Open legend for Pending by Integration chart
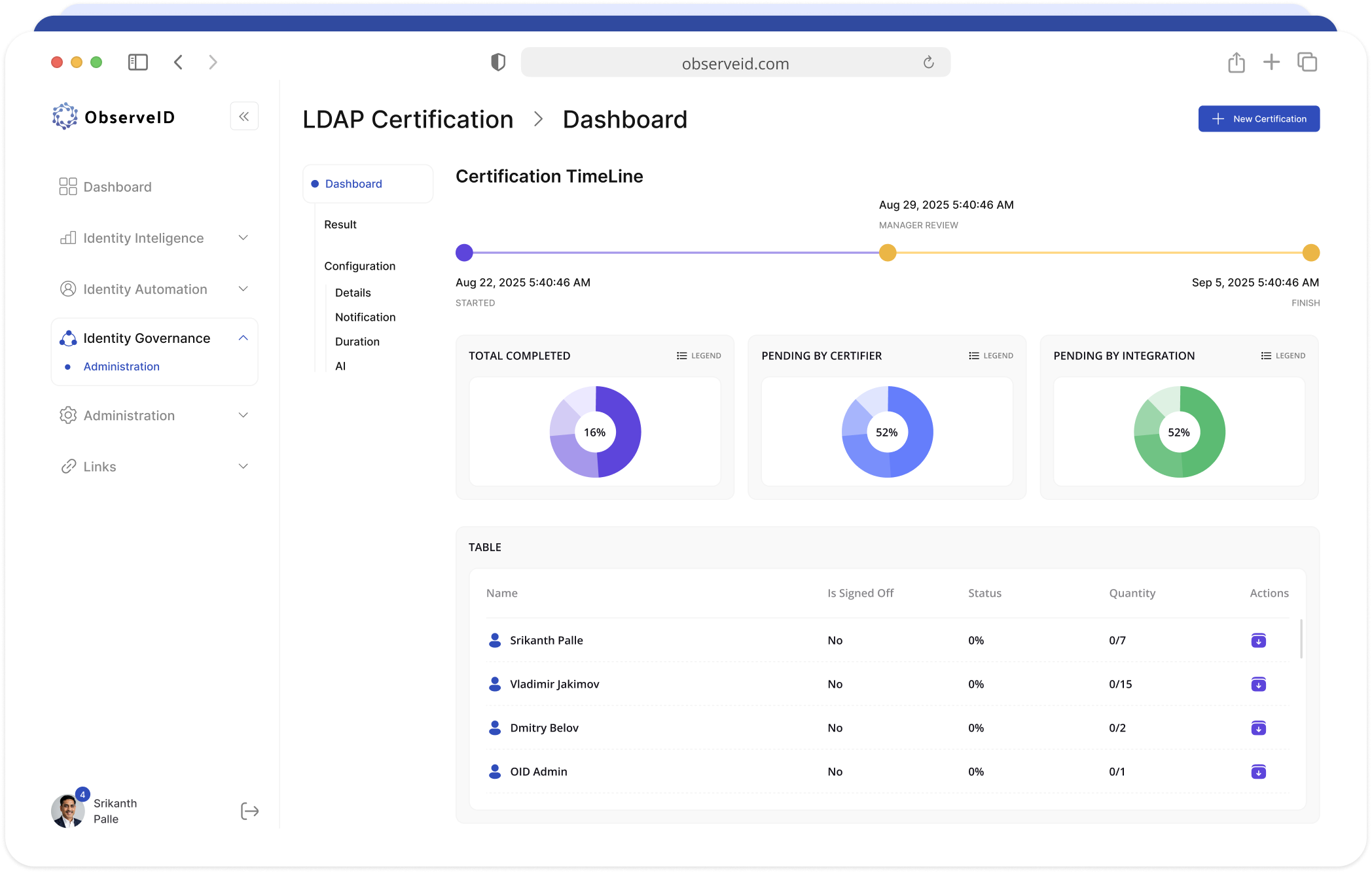This screenshot has height=873, width=1372. click(x=1283, y=356)
